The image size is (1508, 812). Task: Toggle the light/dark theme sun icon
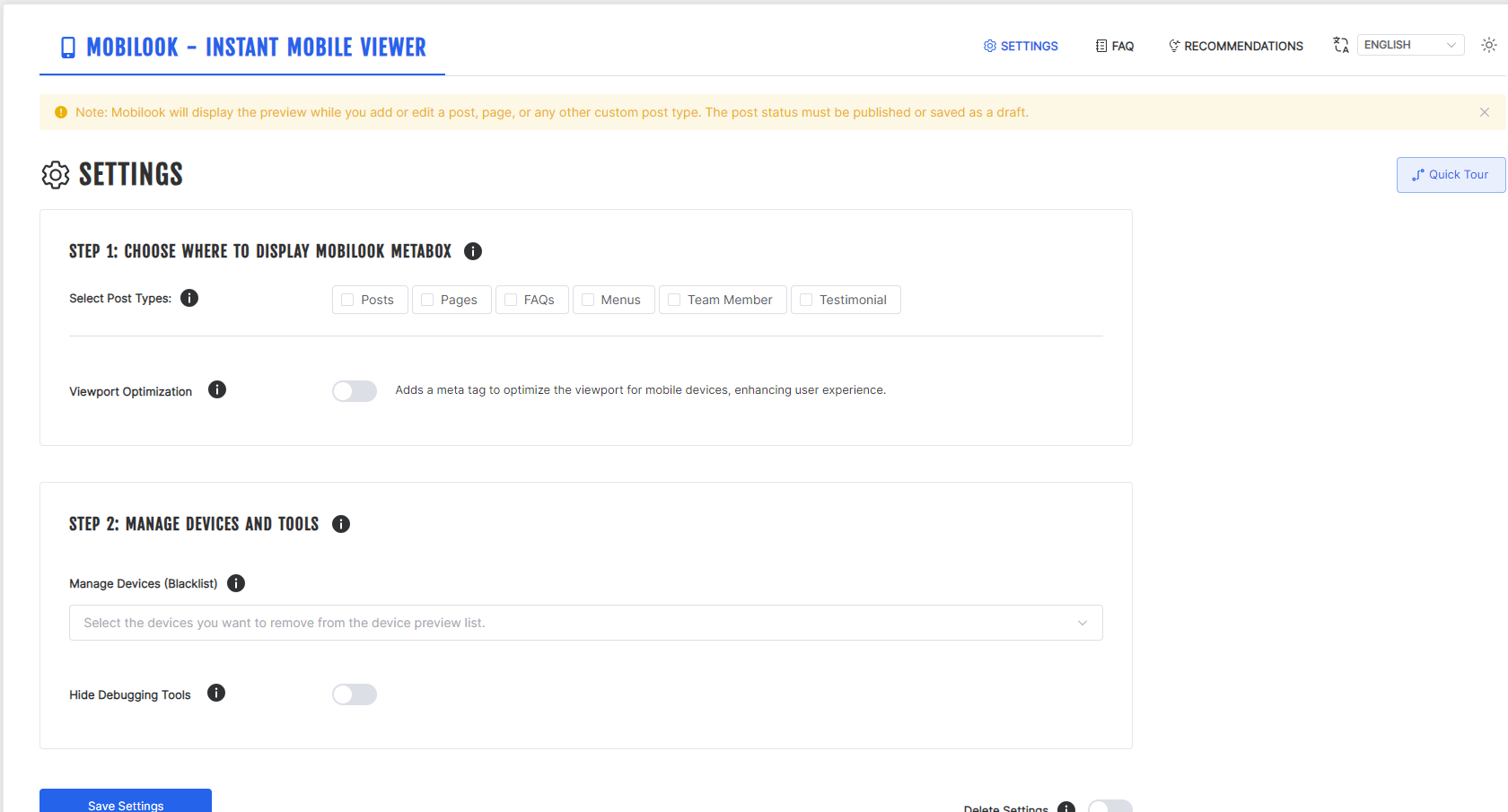point(1489,45)
